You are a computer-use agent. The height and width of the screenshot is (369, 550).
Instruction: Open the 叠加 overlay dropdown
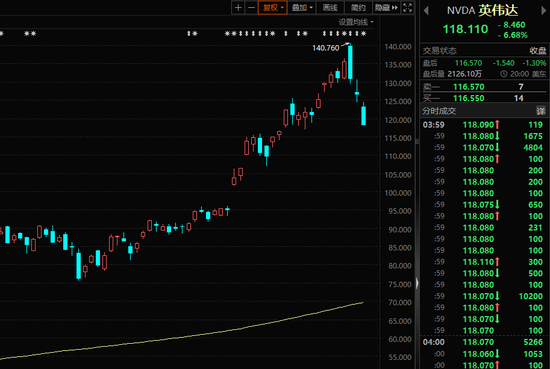click(x=302, y=8)
